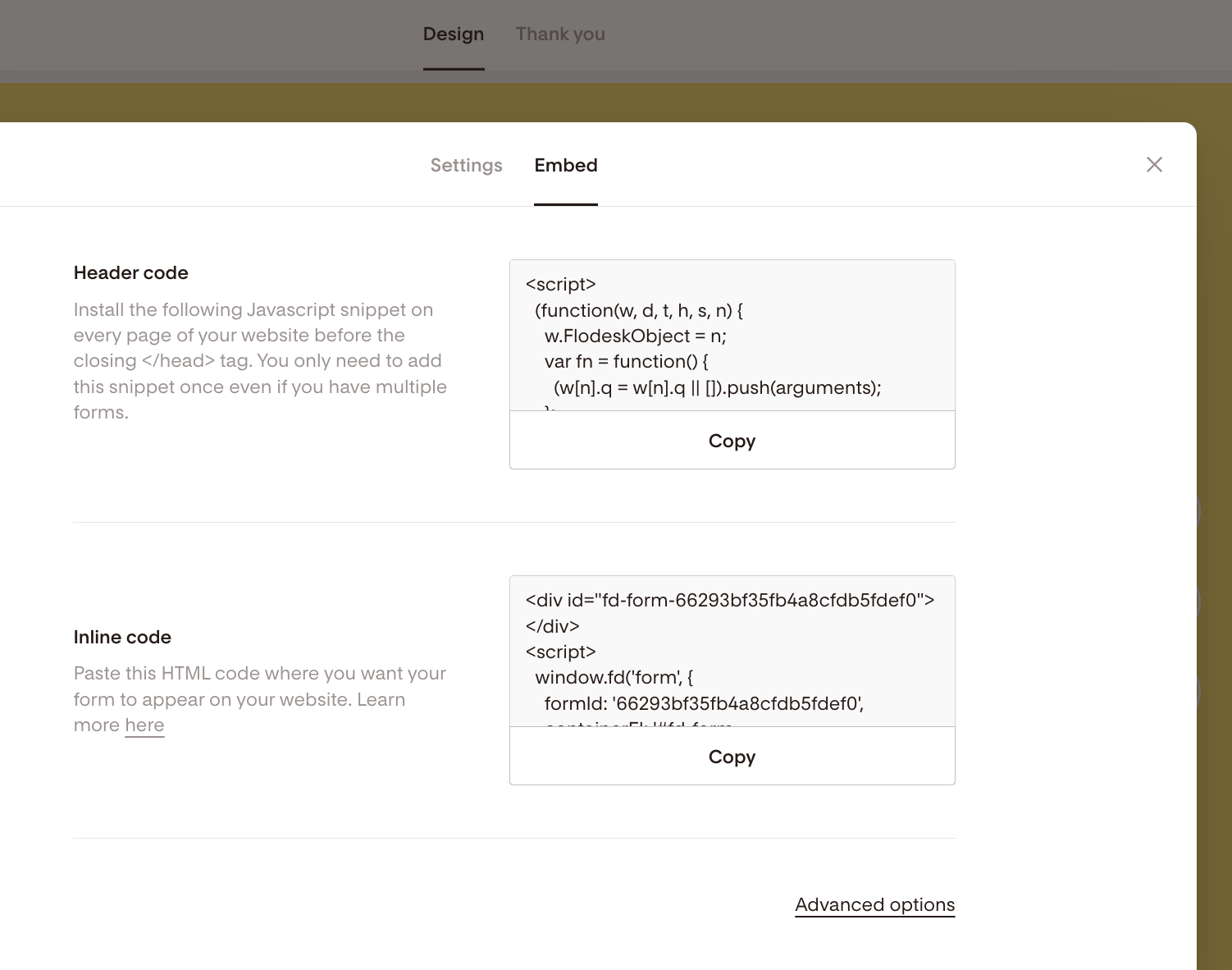Copy the Header code snippet
Viewport: 1232px width, 970px height.
(x=732, y=441)
